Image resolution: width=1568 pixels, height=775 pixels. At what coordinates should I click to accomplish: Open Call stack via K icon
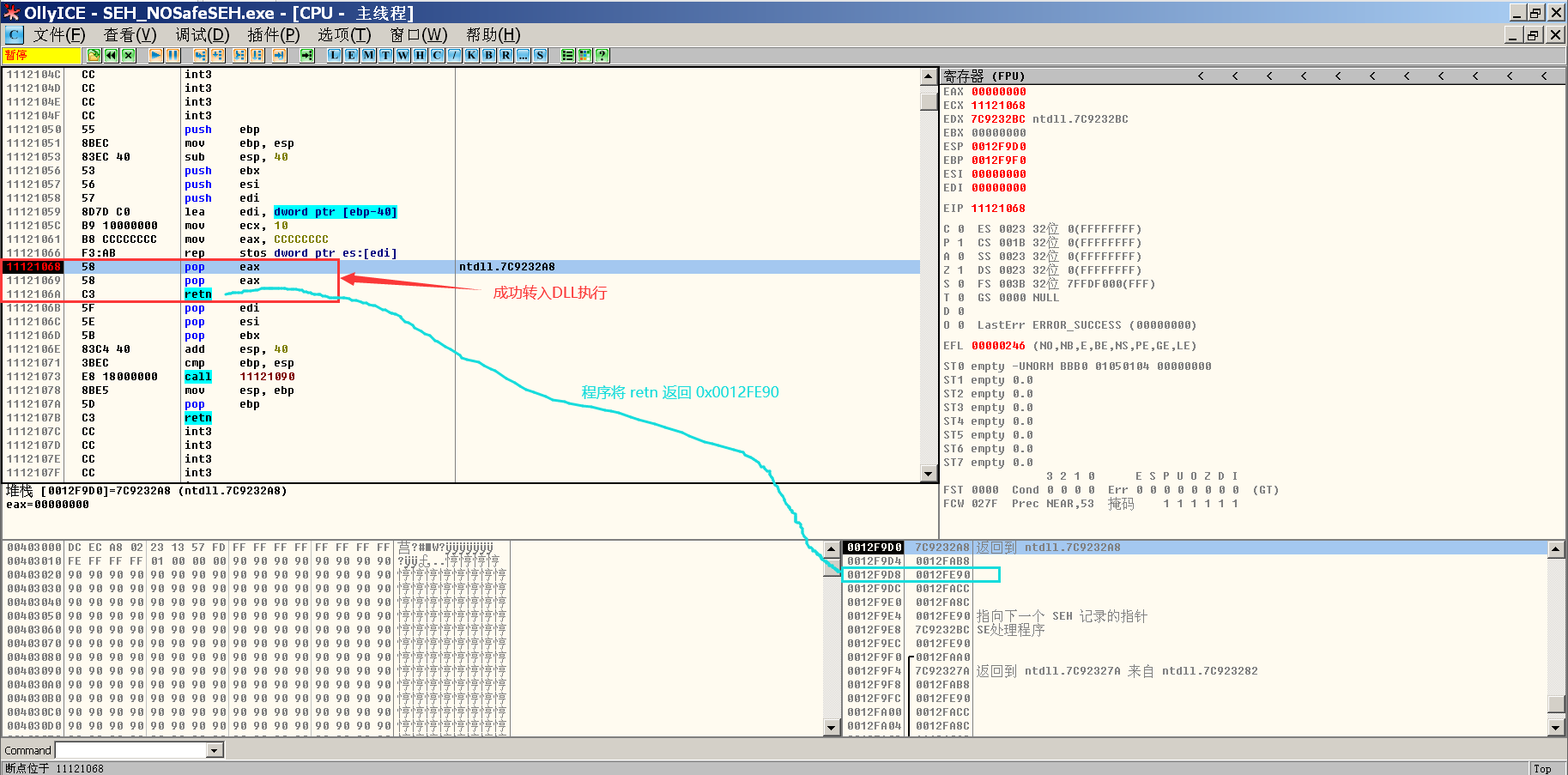(x=471, y=55)
